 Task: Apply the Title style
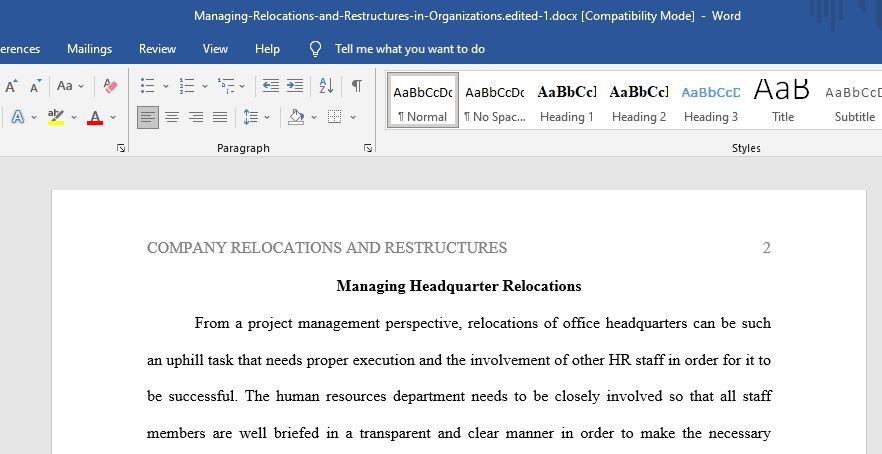tap(782, 100)
